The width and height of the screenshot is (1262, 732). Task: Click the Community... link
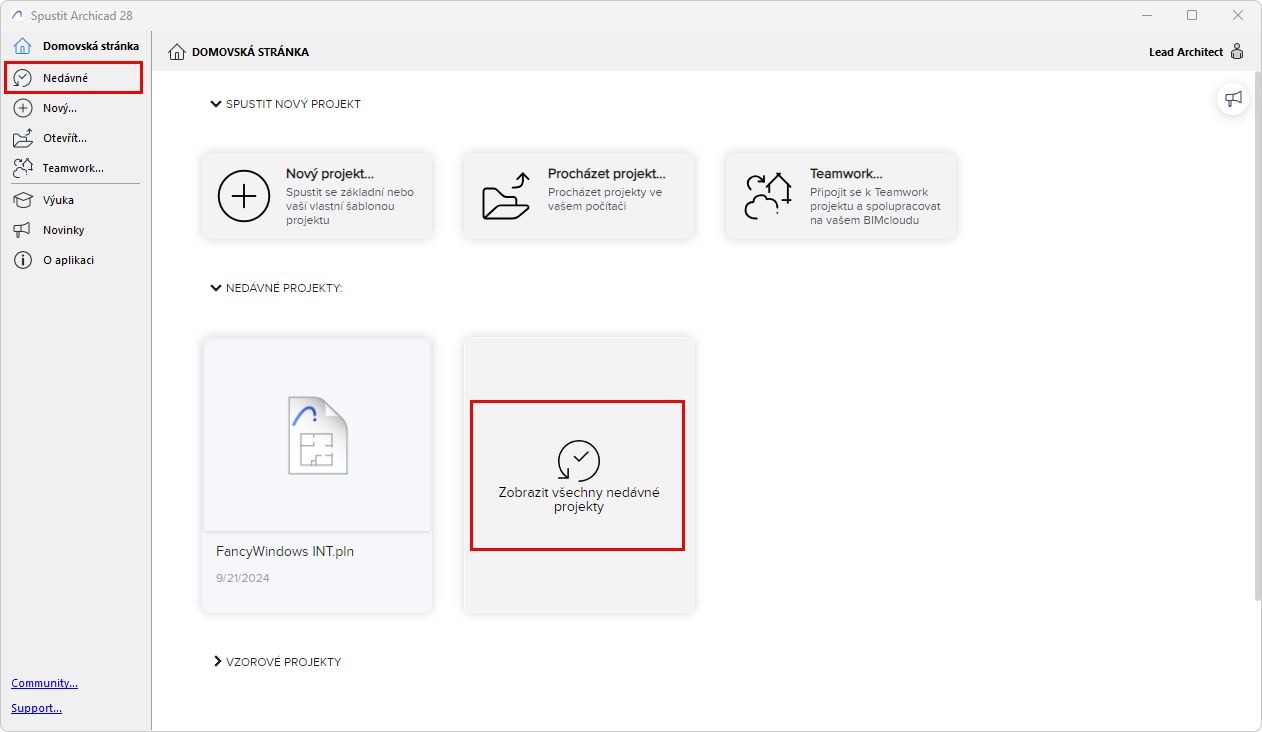click(44, 683)
